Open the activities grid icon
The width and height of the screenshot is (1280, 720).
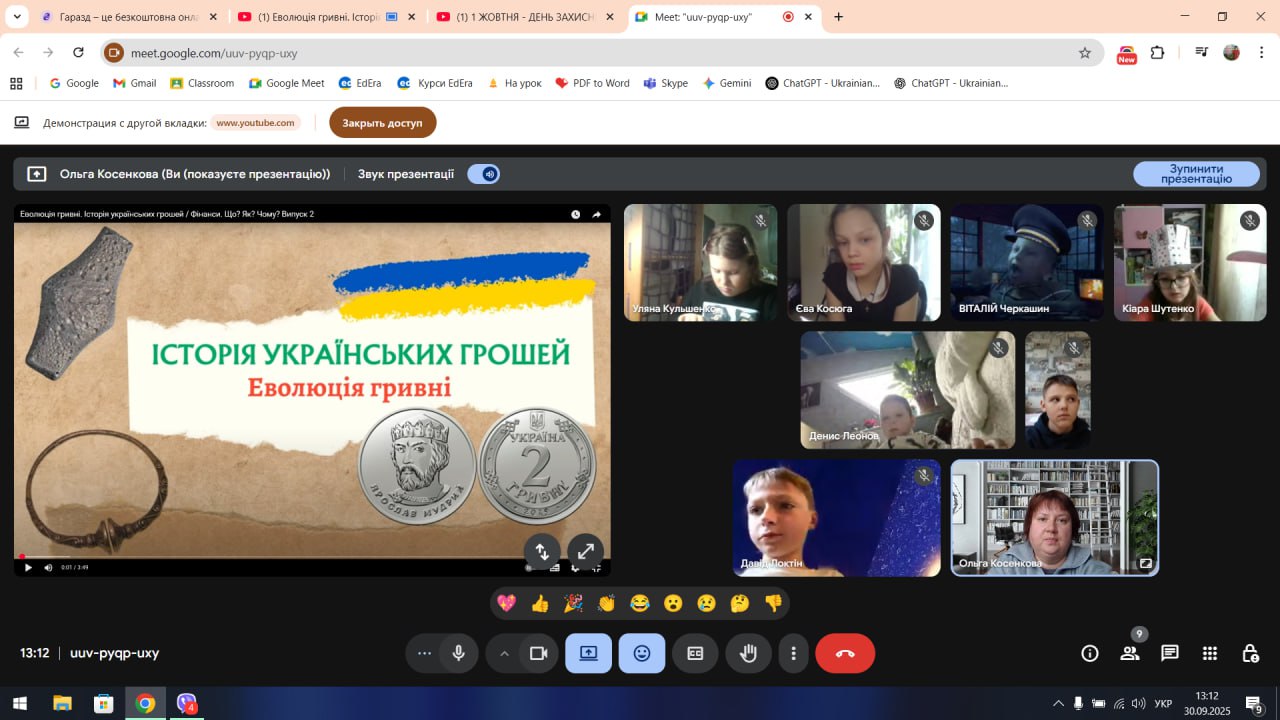(1210, 653)
